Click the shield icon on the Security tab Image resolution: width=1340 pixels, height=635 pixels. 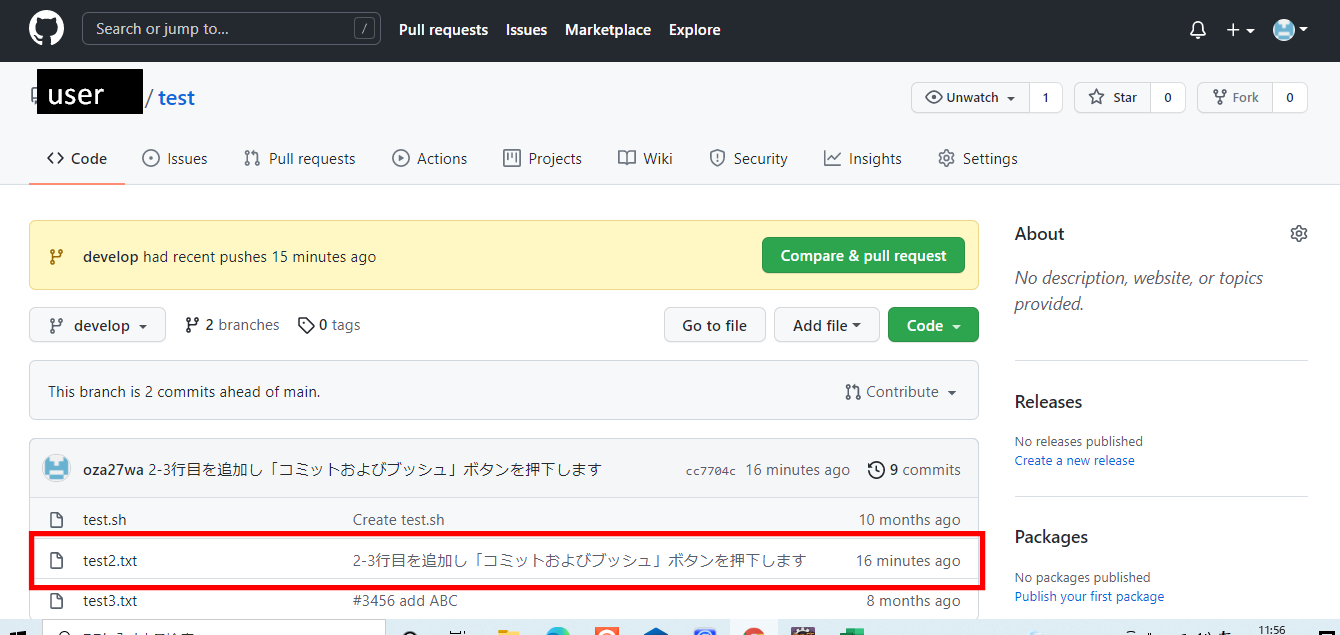(x=717, y=158)
